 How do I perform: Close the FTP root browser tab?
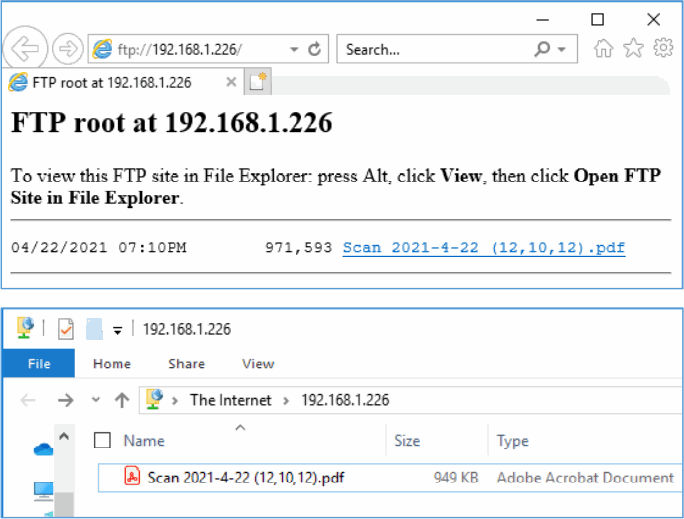[232, 82]
